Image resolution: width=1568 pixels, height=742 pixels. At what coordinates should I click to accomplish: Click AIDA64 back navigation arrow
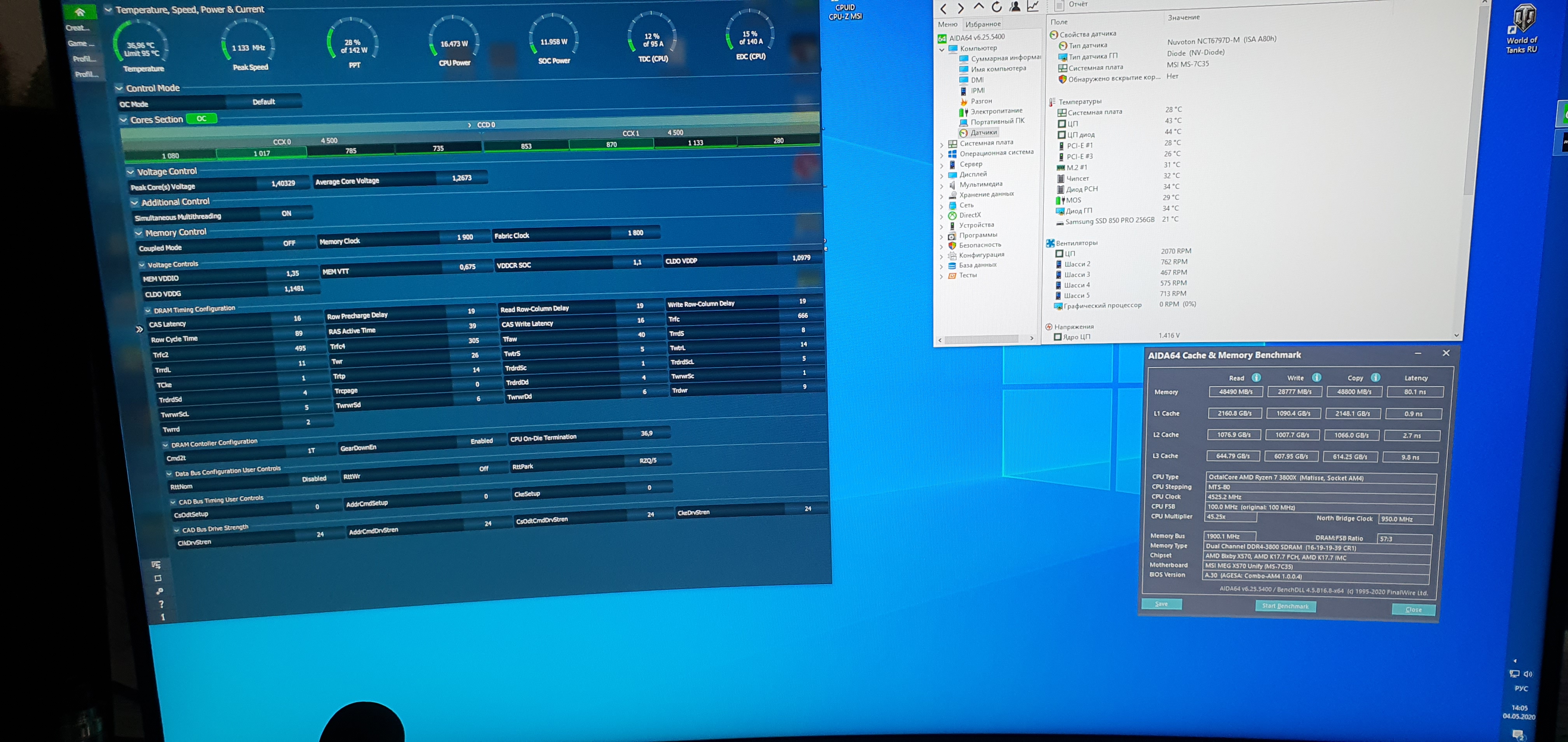point(943,8)
